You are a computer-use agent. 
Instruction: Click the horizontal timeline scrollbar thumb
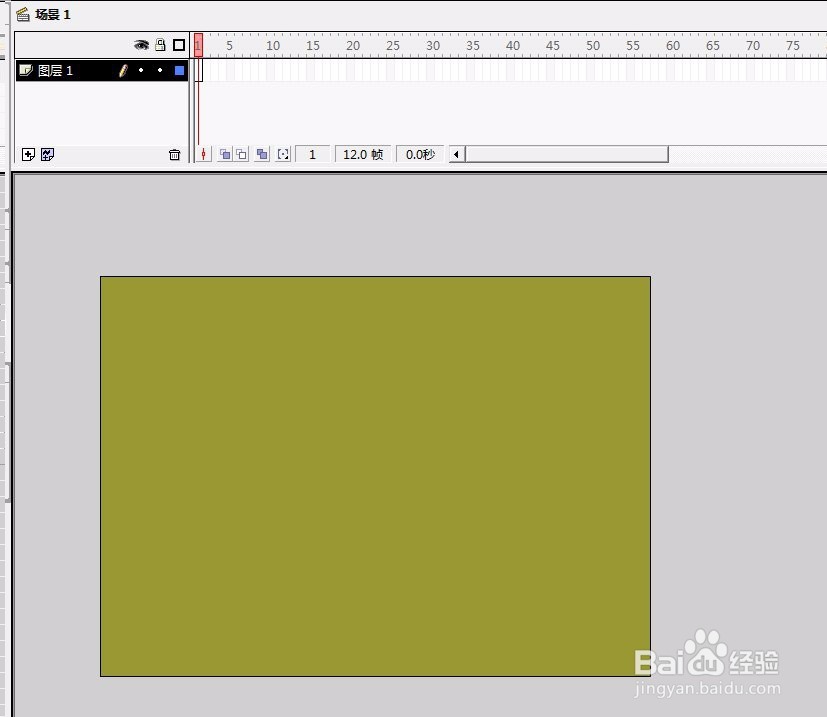coord(566,155)
